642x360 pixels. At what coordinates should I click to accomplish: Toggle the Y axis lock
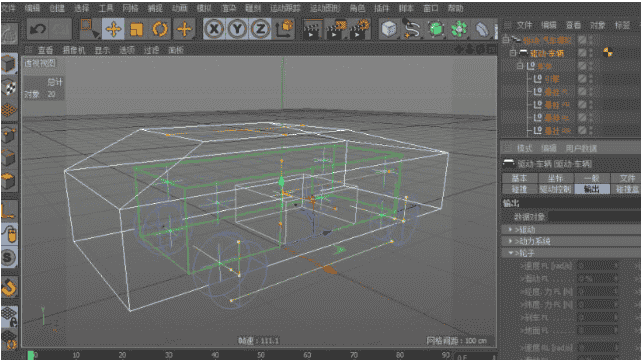237,29
